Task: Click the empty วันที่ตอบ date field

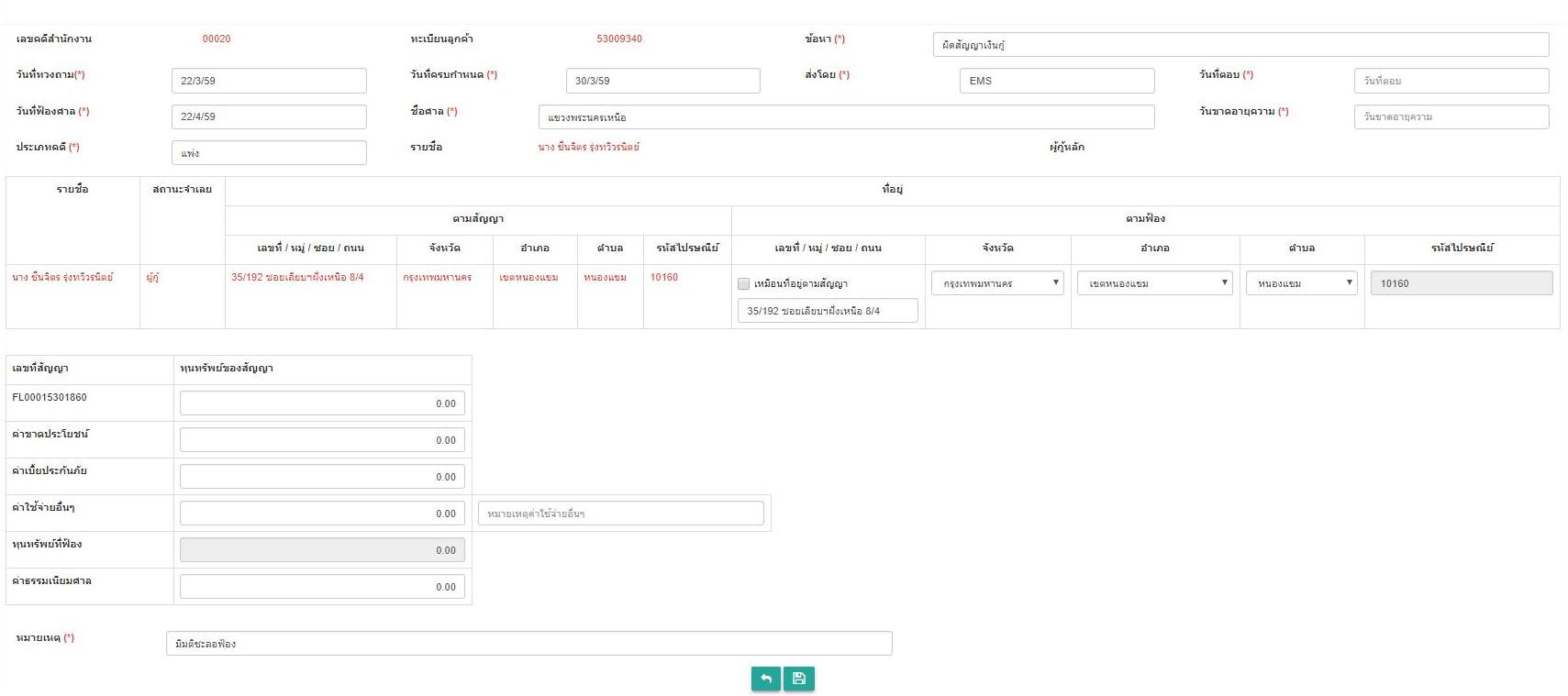Action: coord(1451,81)
